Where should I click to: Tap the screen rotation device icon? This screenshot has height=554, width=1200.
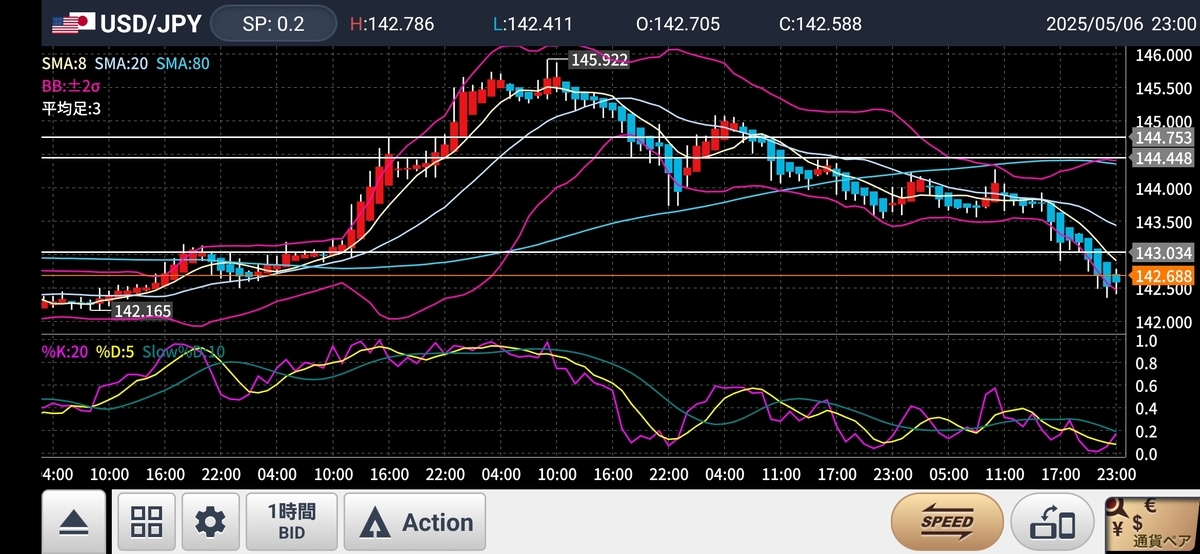[x=1053, y=522]
